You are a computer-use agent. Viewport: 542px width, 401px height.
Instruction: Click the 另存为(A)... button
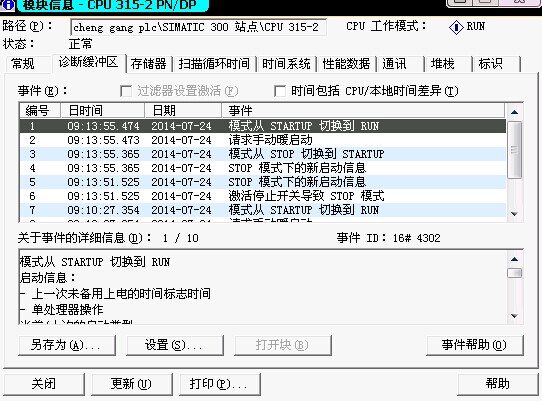pos(66,345)
